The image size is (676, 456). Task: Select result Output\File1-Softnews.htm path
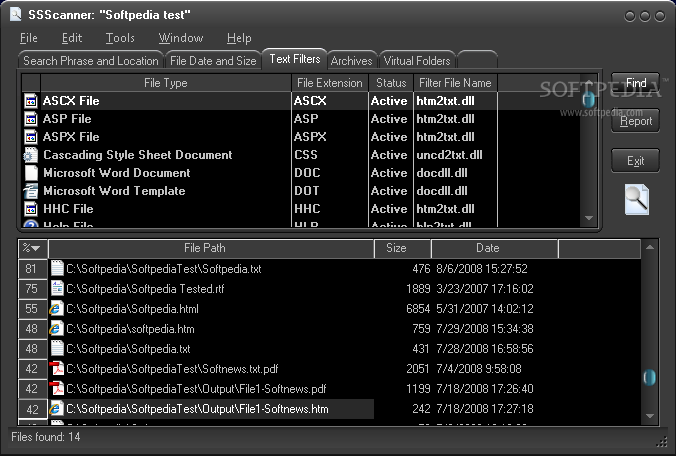[x=197, y=409]
